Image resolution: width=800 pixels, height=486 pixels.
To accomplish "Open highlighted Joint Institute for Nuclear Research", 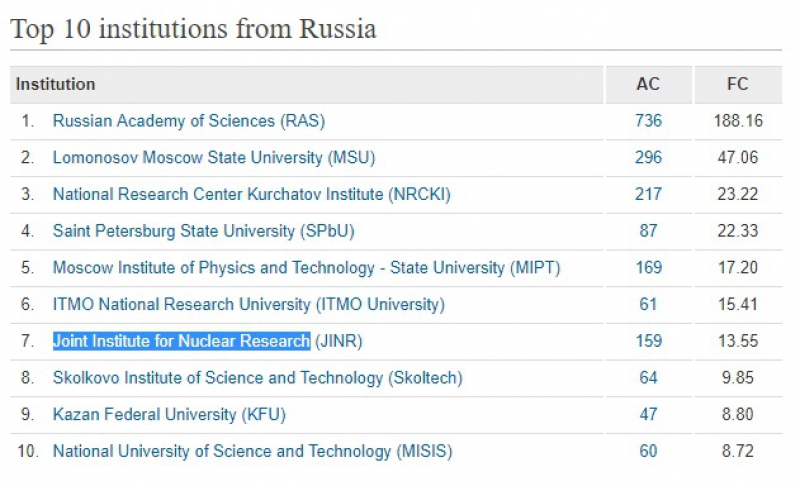I will pyautogui.click(x=181, y=341).
